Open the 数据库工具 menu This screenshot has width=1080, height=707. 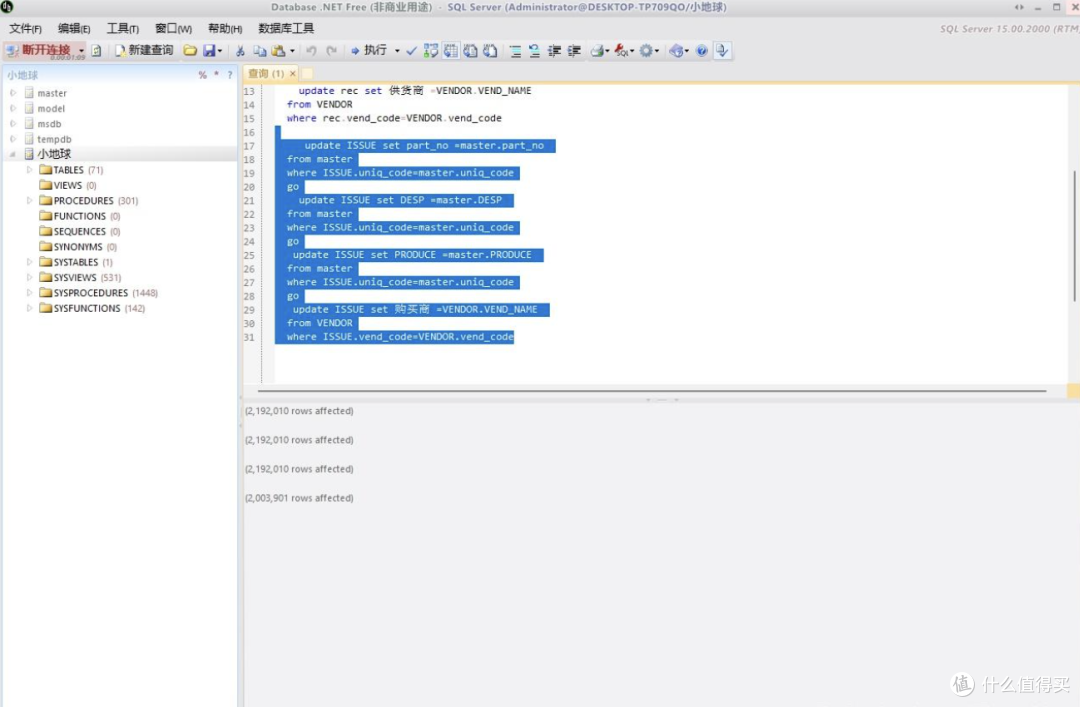click(x=286, y=29)
